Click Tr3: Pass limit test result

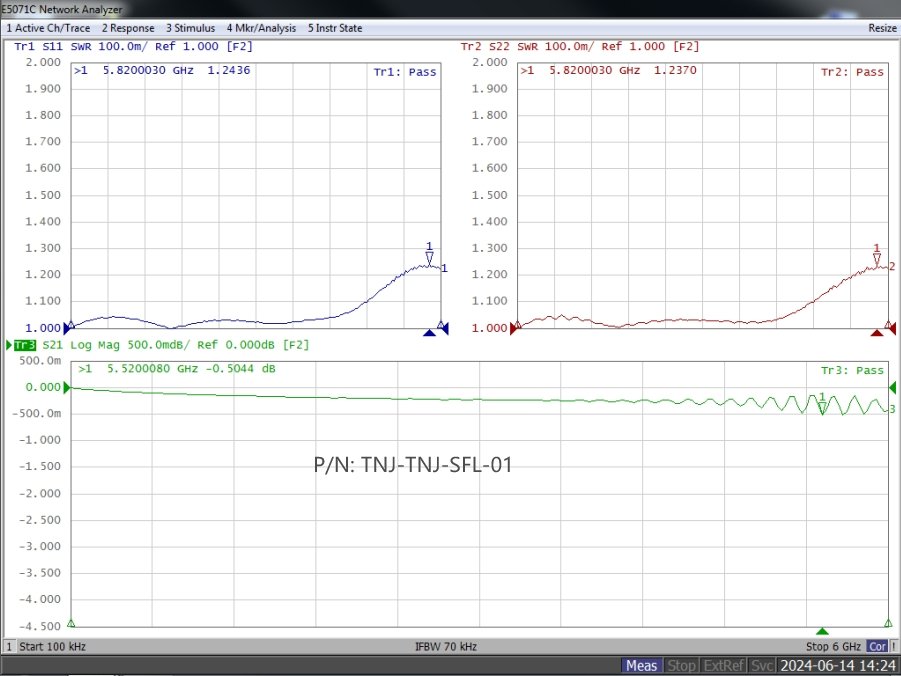coord(852,371)
